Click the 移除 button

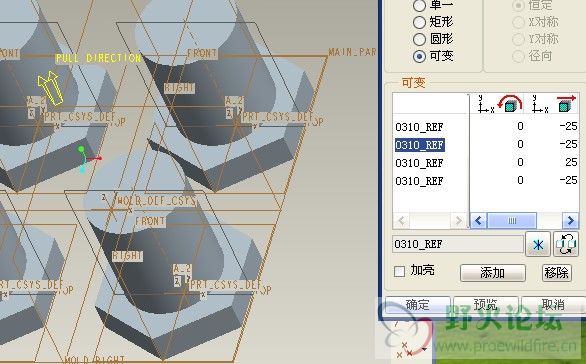(x=556, y=273)
